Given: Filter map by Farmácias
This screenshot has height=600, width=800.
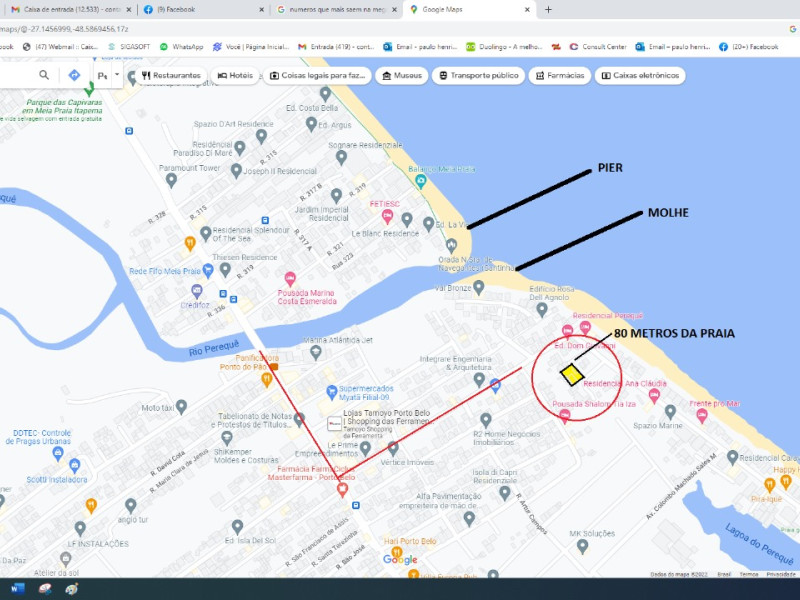Looking at the screenshot, I should [560, 76].
